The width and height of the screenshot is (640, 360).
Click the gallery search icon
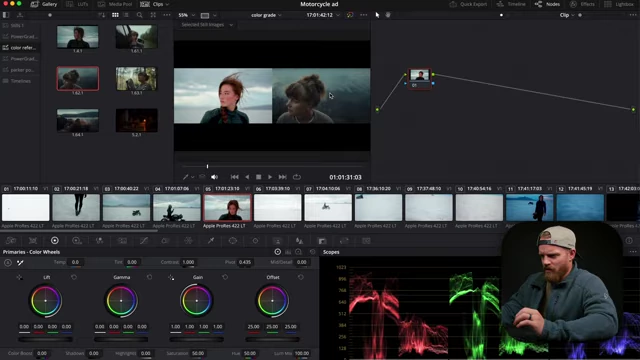(x=140, y=15)
